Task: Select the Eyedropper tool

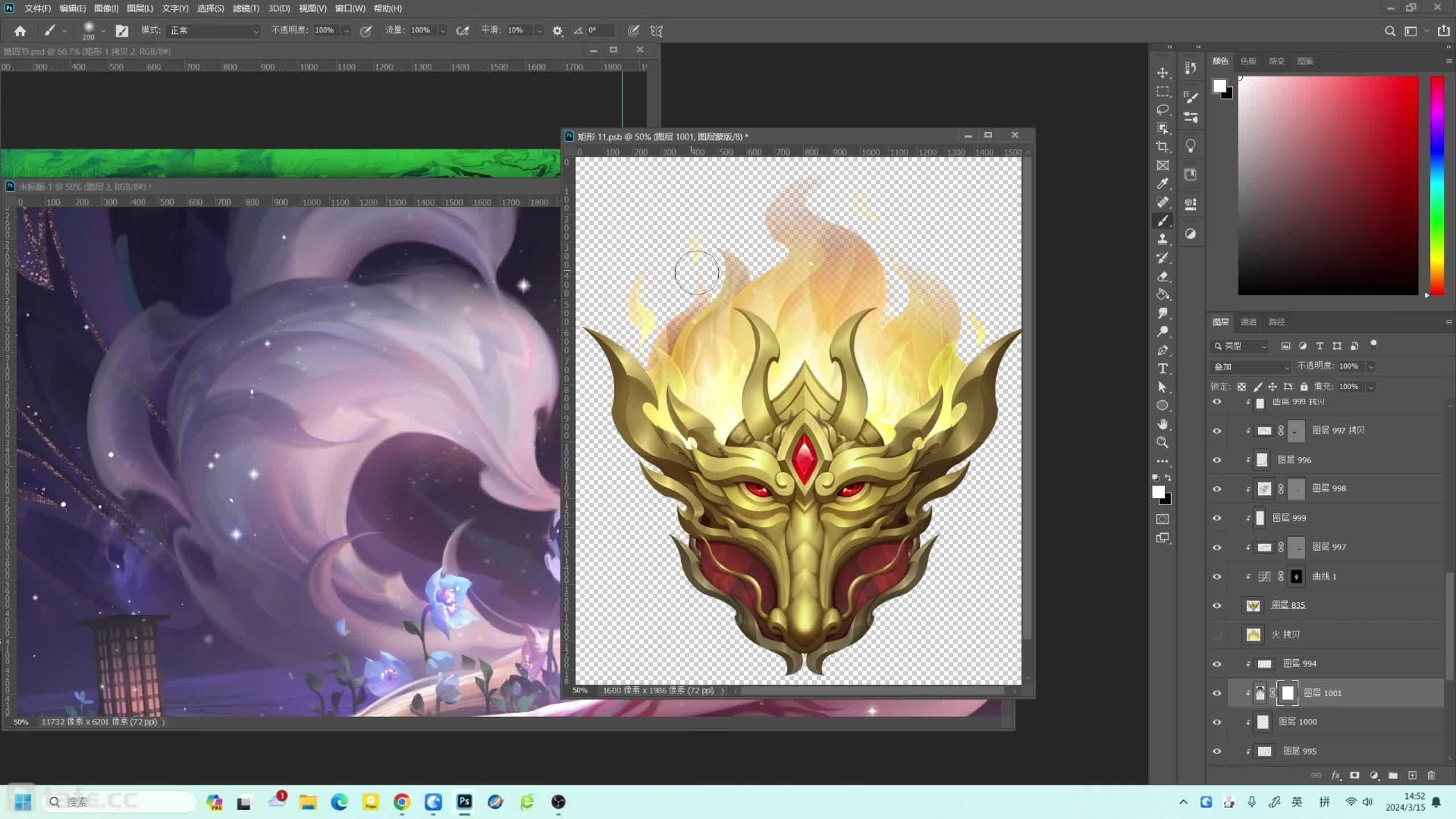Action: pos(1163,184)
